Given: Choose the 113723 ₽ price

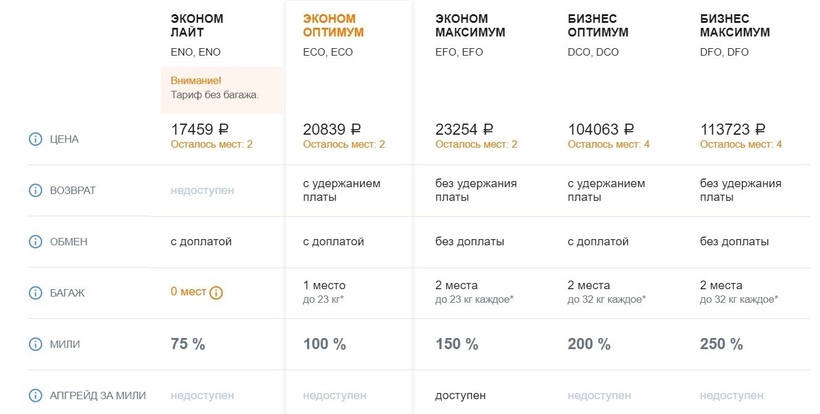Looking at the screenshot, I should click(x=733, y=129).
